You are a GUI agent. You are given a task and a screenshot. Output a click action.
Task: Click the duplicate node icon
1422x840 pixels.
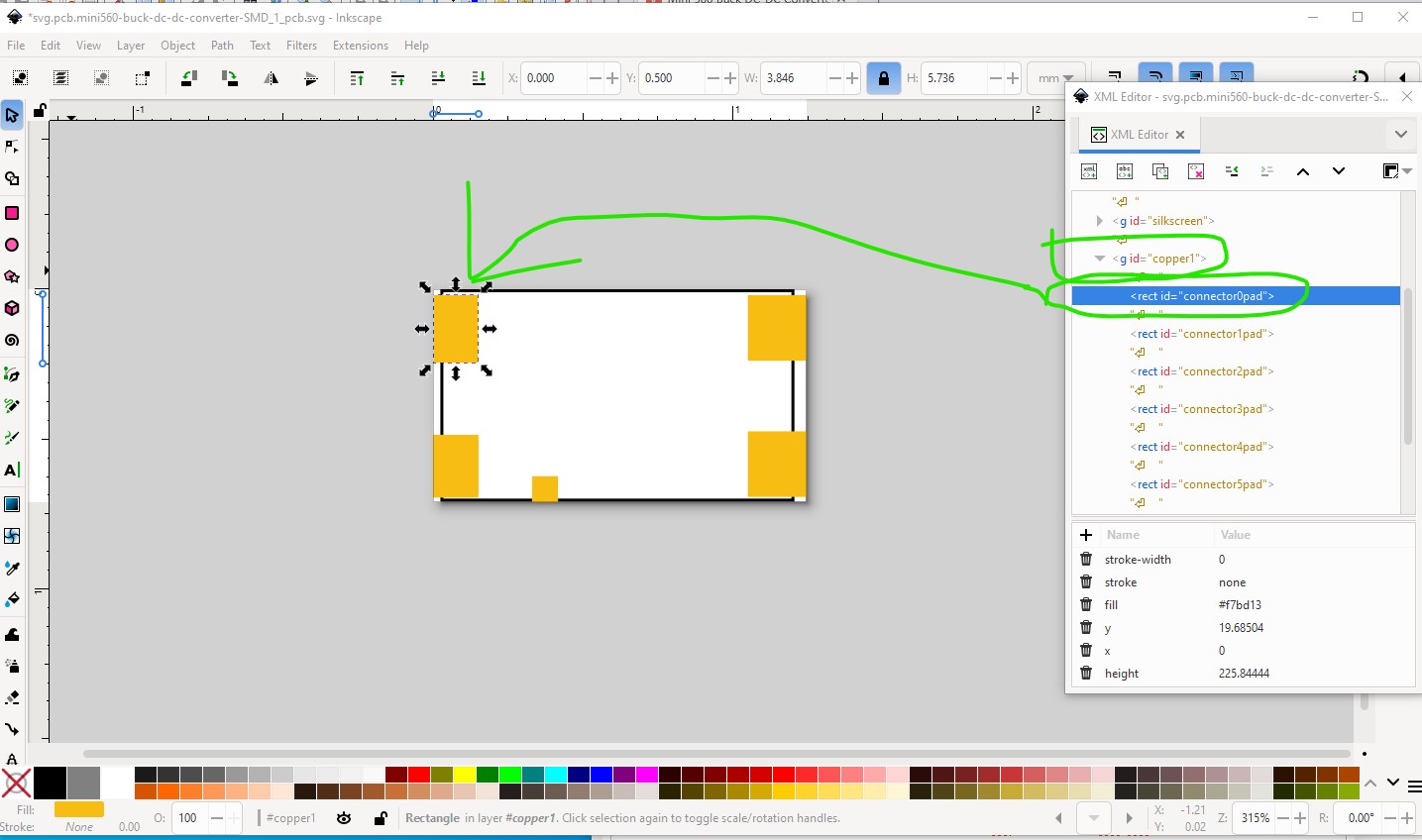pos(1160,171)
